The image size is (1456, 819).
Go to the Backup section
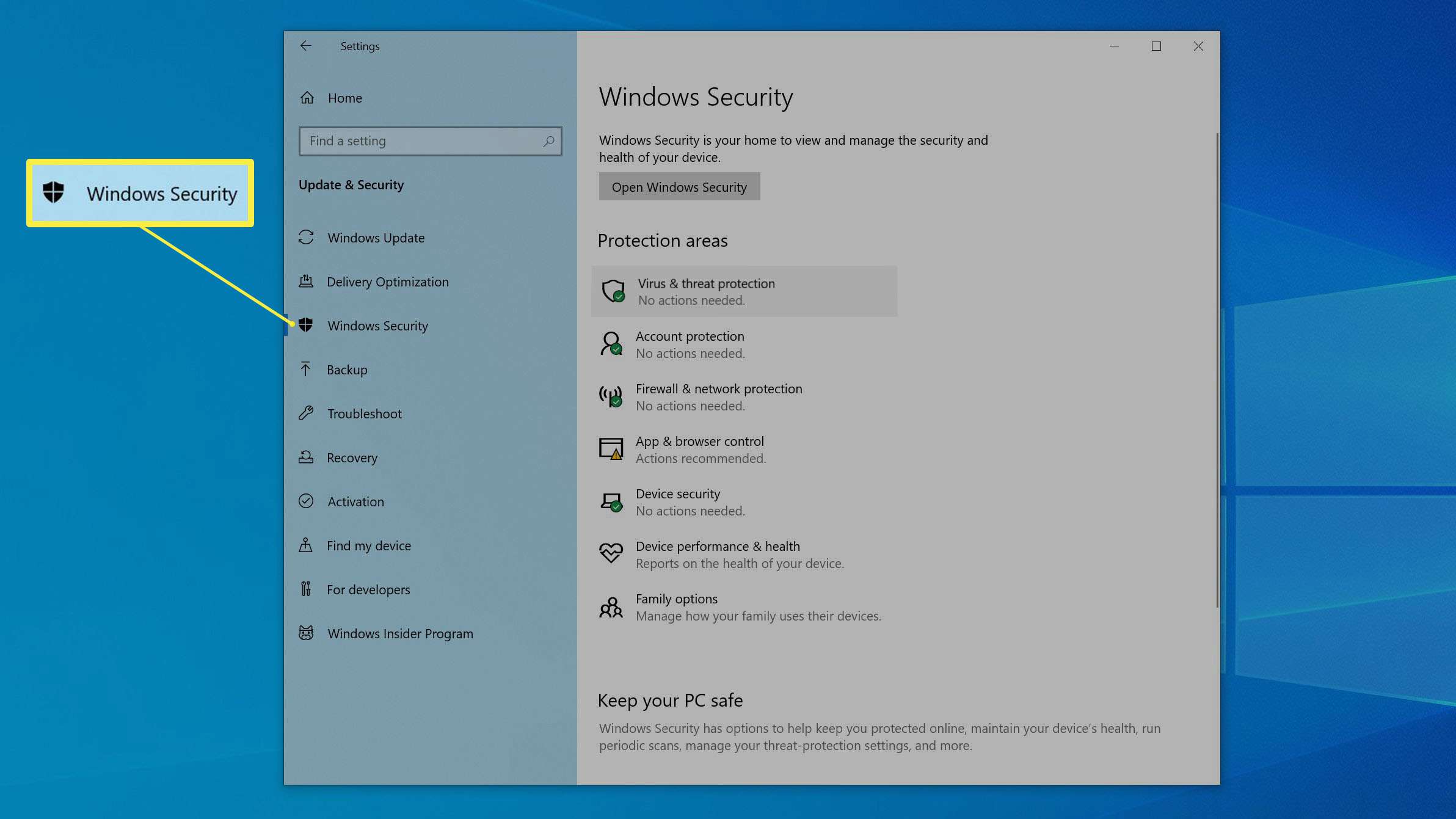[431, 369]
